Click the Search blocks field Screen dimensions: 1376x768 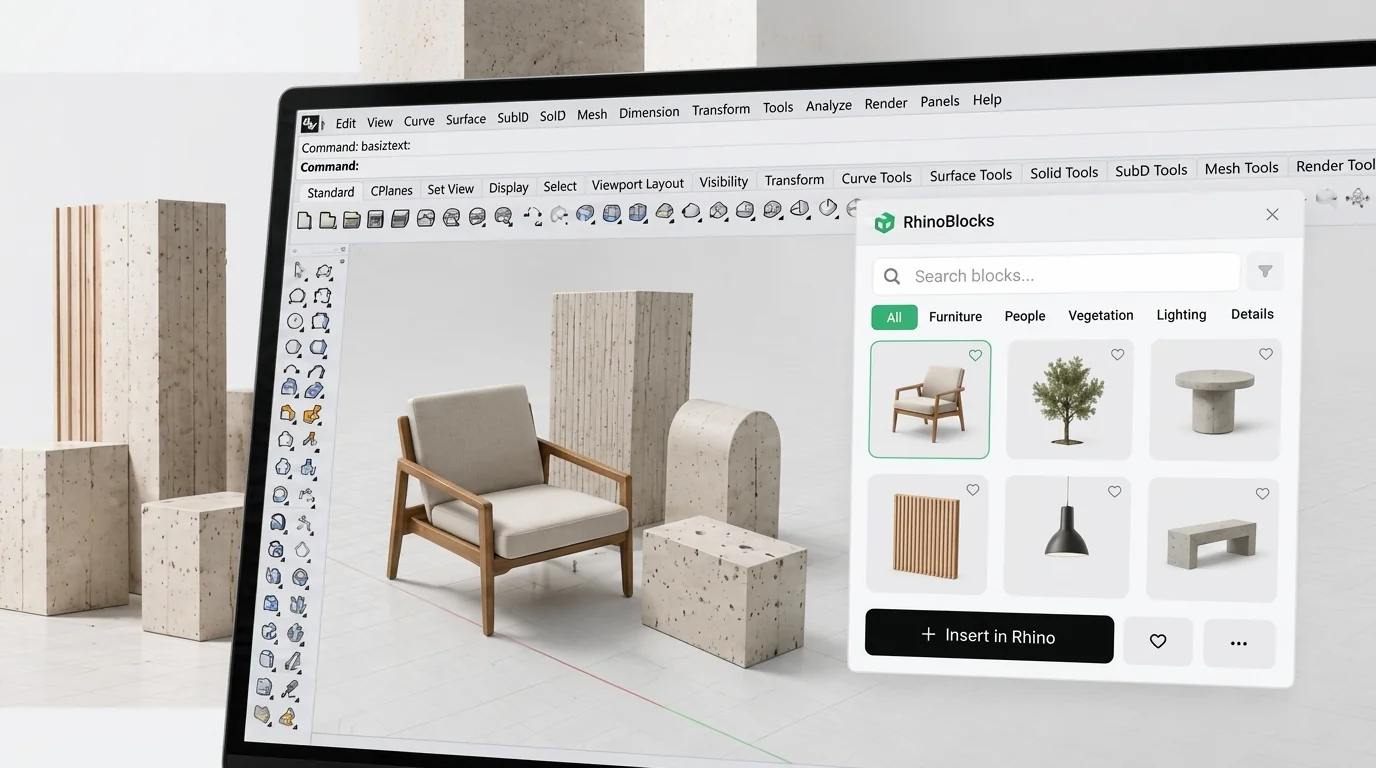coord(1056,275)
